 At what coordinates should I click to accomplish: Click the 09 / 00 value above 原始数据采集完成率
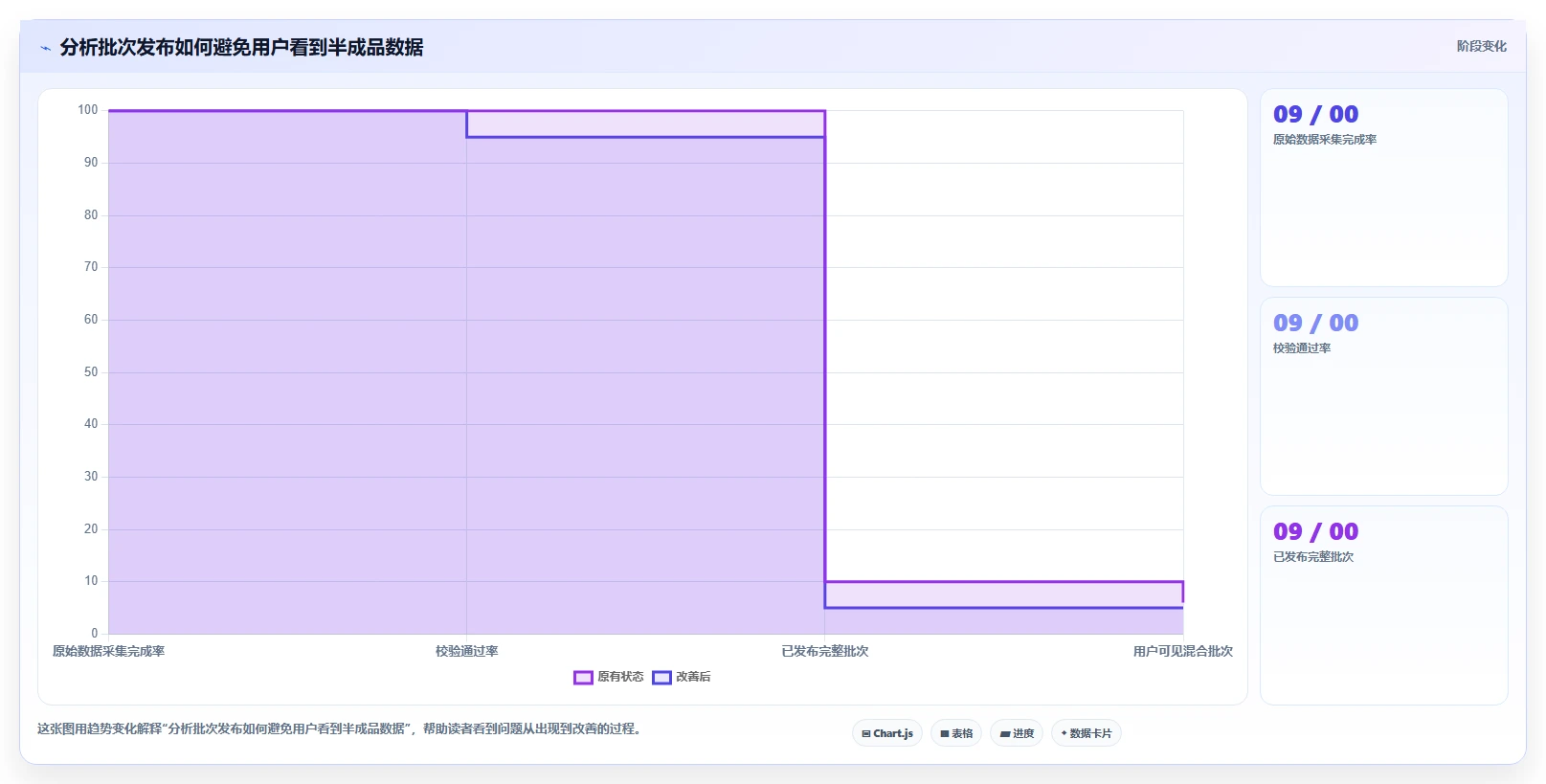point(1315,115)
